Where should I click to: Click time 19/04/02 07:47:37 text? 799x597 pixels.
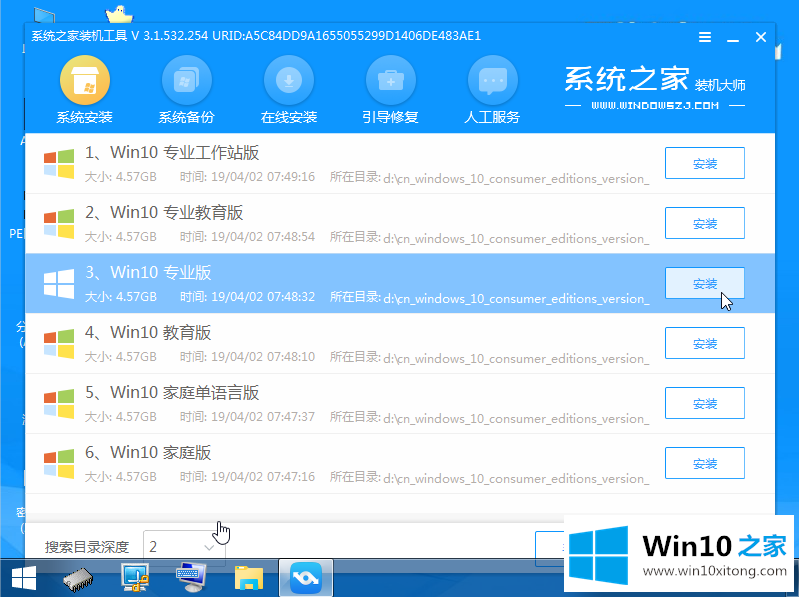263,417
